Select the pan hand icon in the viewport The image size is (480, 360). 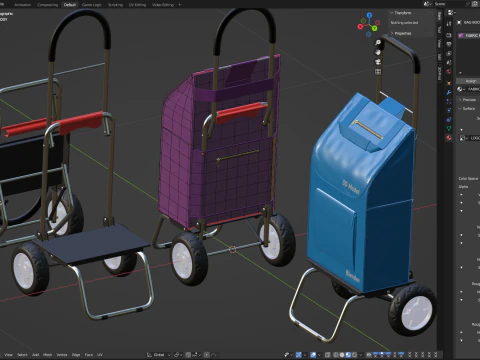pos(378,52)
